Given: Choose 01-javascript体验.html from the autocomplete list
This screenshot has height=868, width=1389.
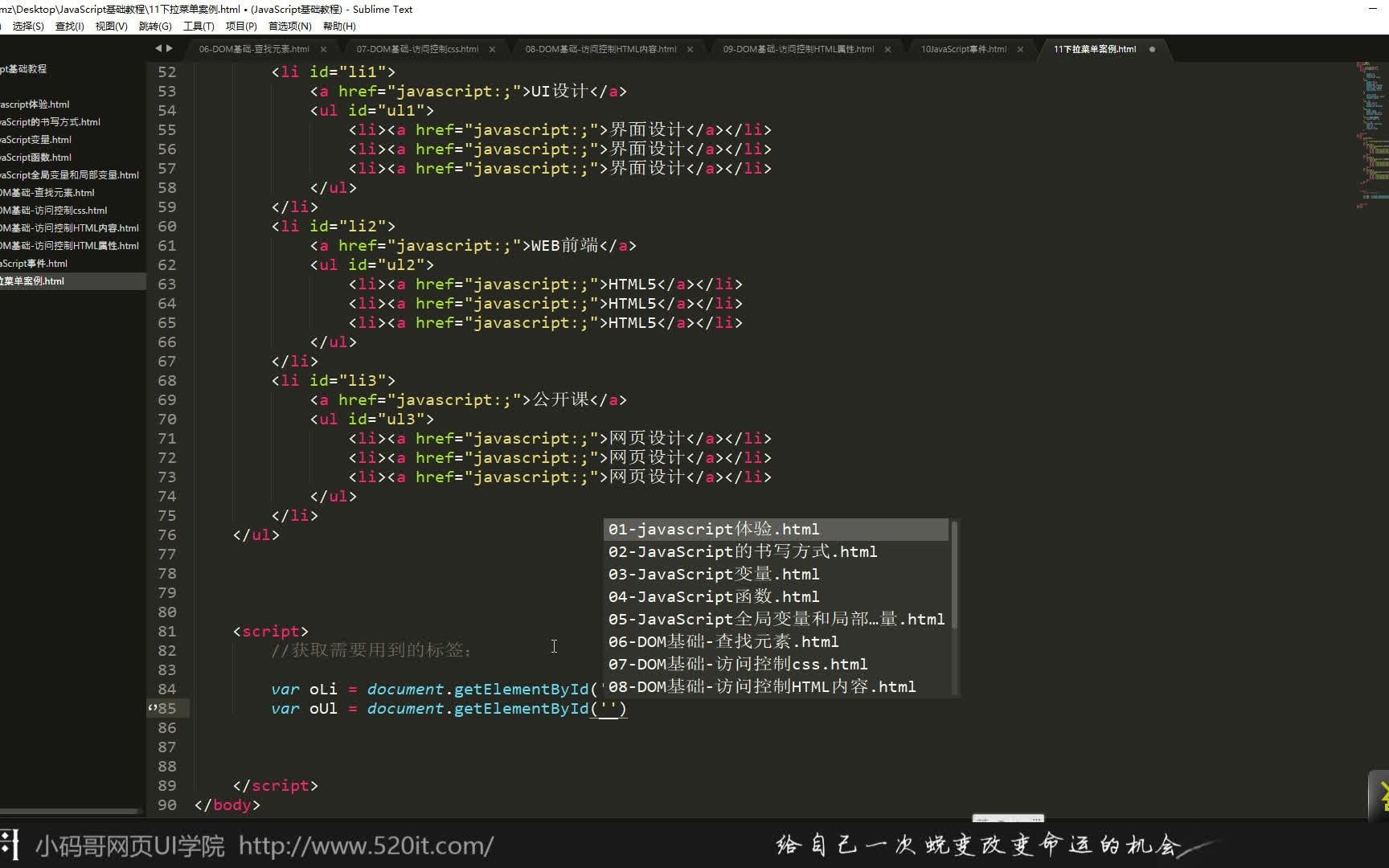Looking at the screenshot, I should point(776,530).
